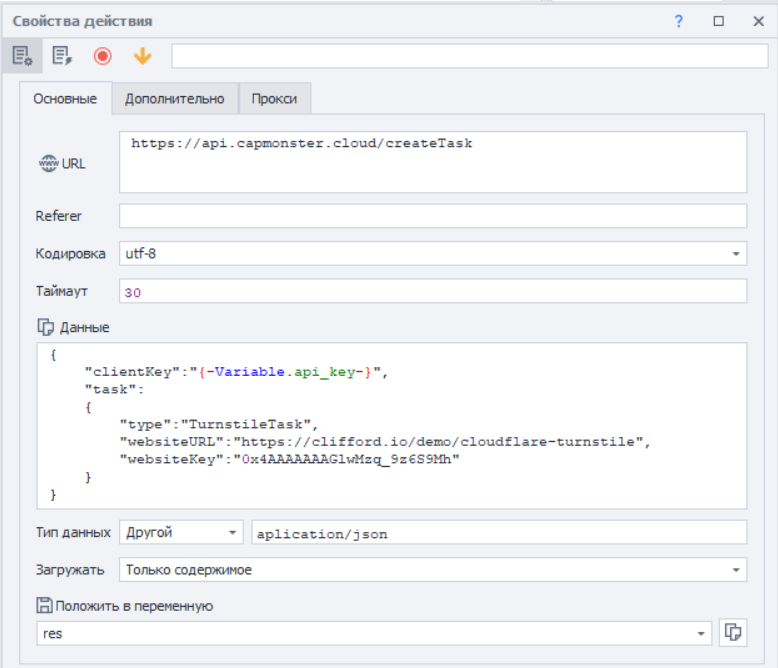Image resolution: width=778 pixels, height=668 pixels.
Task: Click the URL input field with createTask address
Action: 433,162
